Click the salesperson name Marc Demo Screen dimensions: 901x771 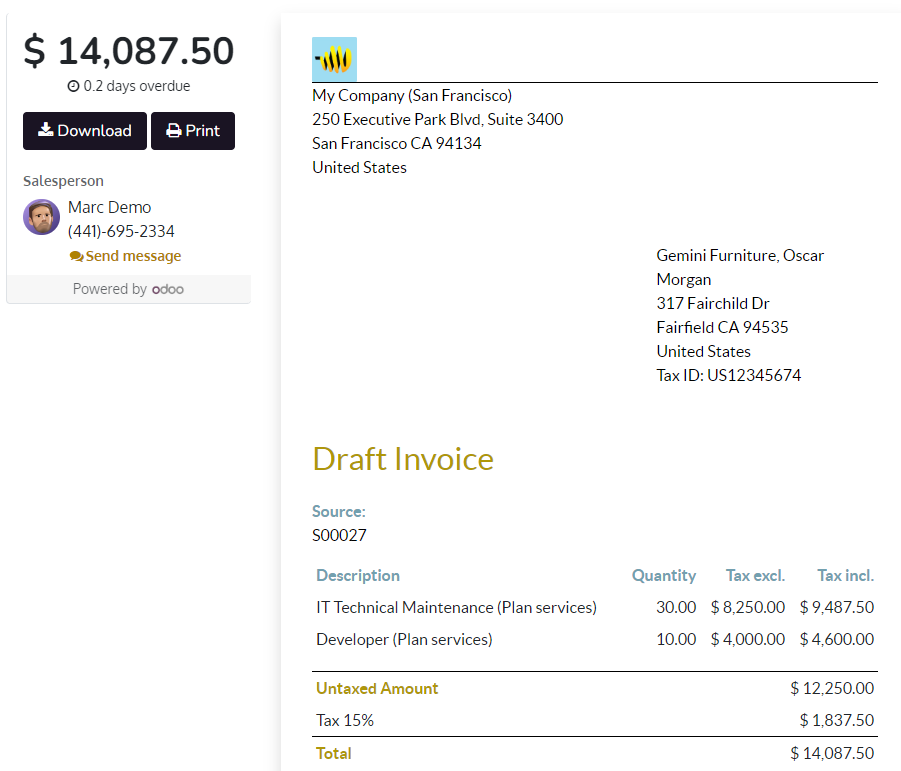(x=109, y=207)
